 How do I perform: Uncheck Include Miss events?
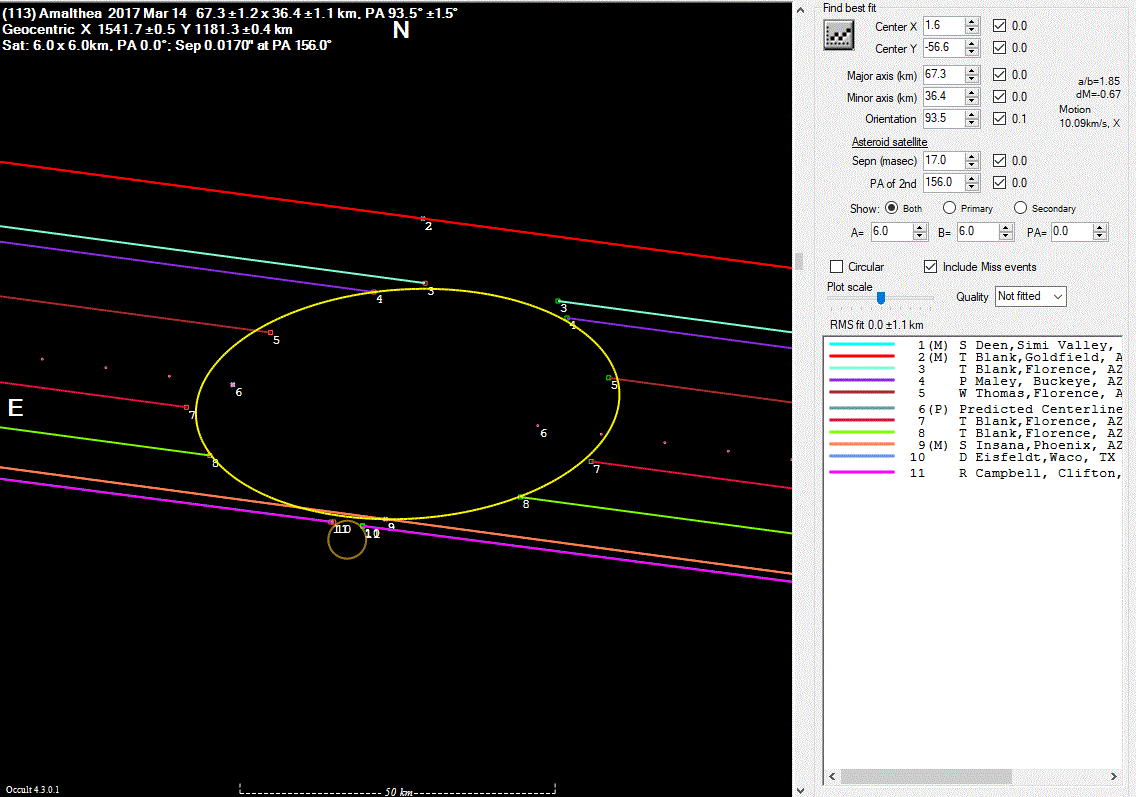point(931,267)
